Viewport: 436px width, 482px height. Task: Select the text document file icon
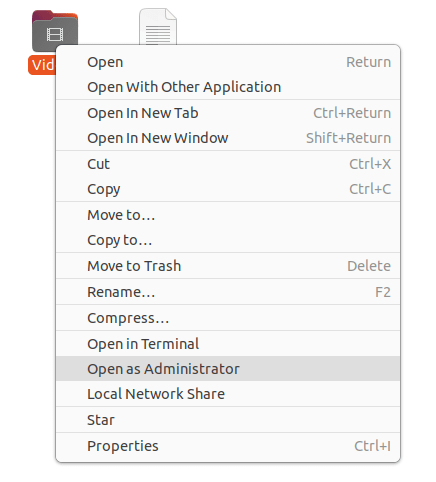coord(158,27)
